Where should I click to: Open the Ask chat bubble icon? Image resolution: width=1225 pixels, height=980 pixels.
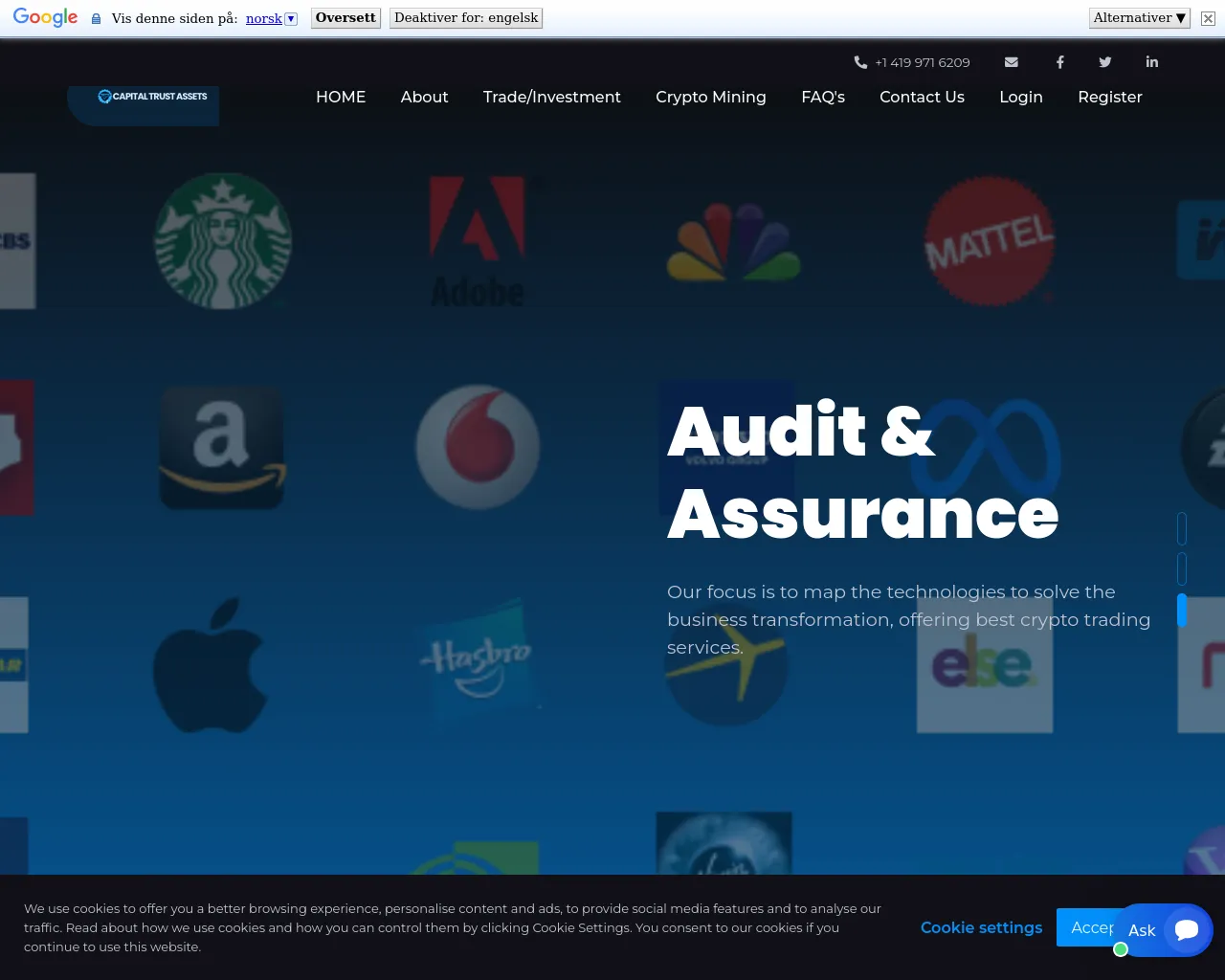pyautogui.click(x=1187, y=930)
